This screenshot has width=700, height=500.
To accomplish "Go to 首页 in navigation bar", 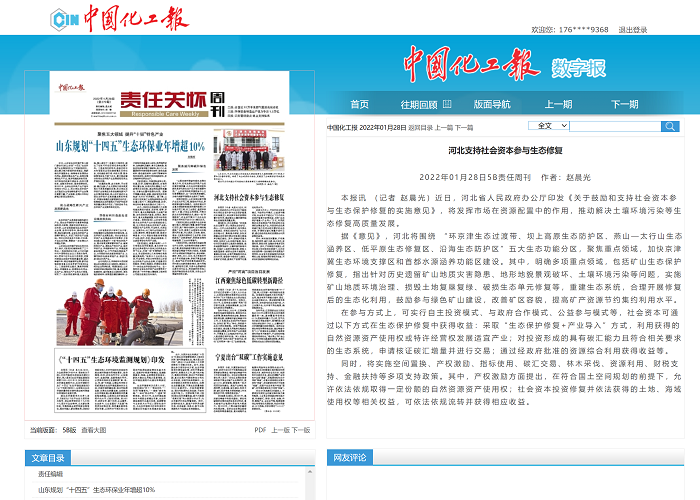I will [359, 104].
